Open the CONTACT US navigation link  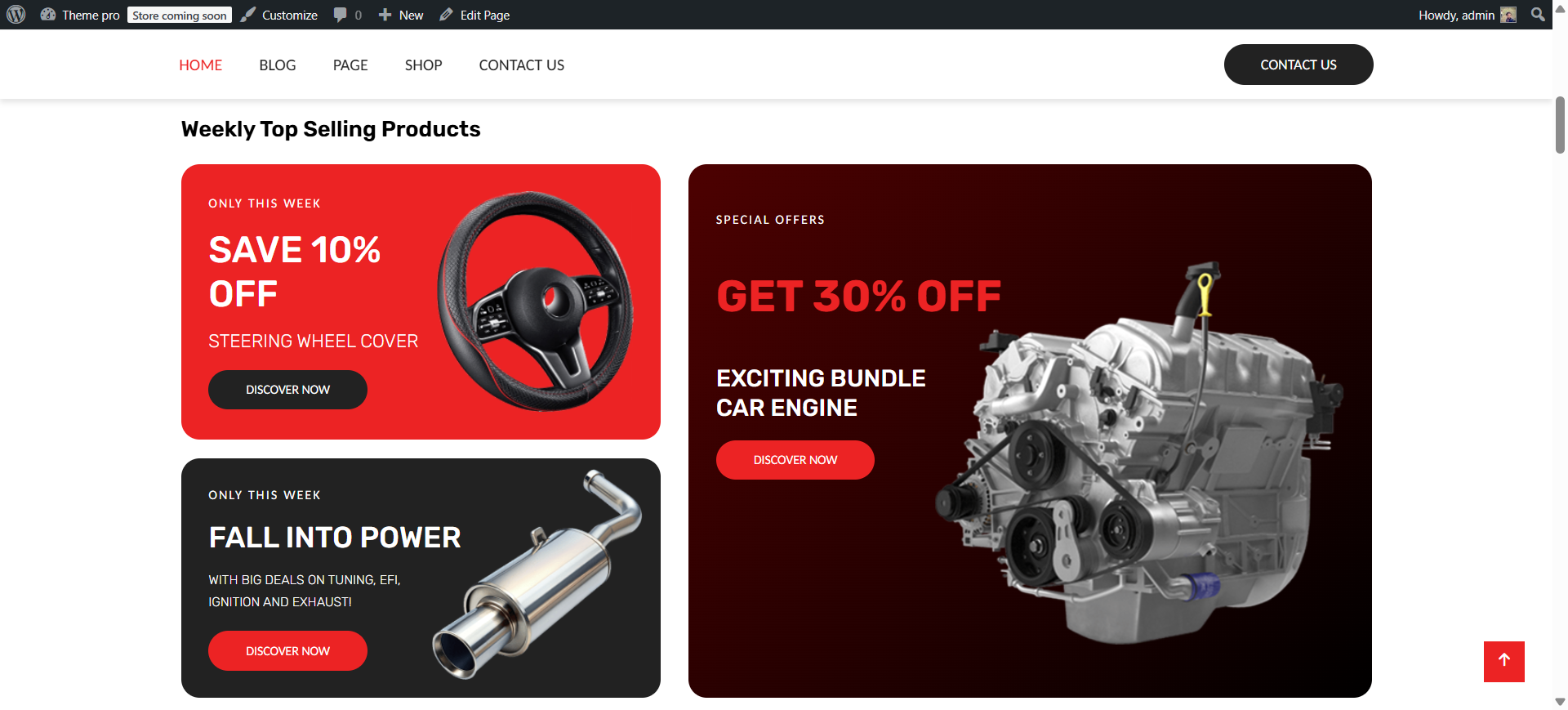[x=522, y=65]
